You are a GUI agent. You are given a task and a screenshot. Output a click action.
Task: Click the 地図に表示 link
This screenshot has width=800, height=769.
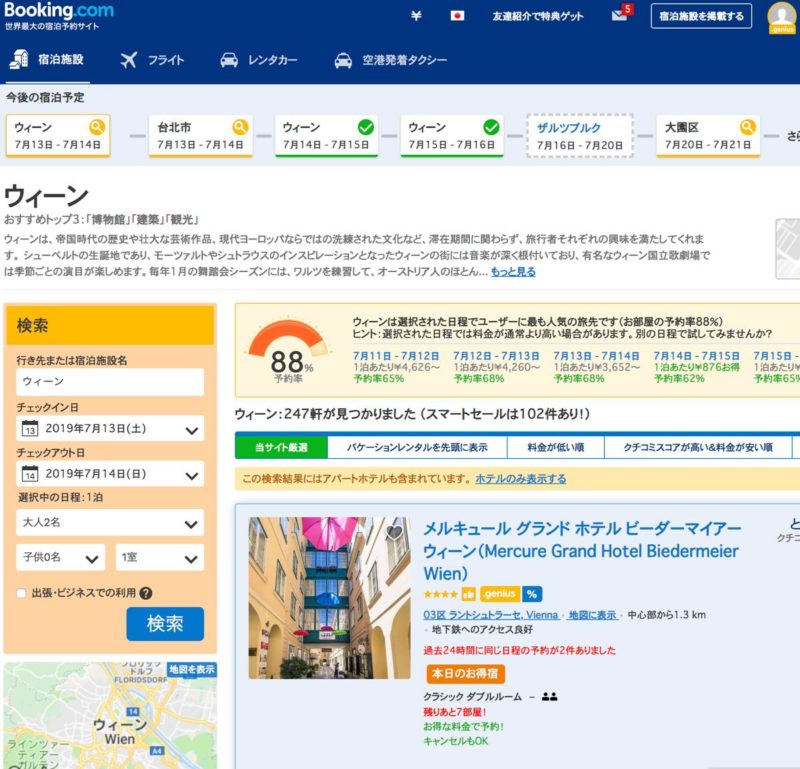coord(592,615)
